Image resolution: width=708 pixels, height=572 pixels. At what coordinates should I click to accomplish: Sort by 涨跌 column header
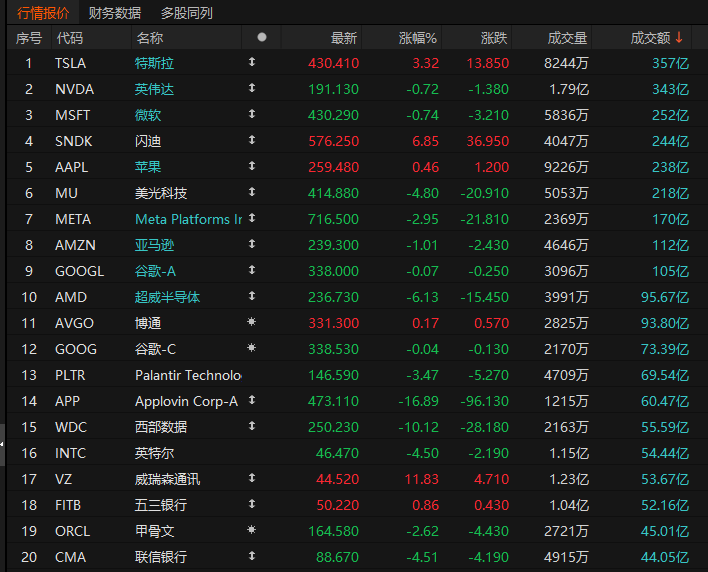point(494,38)
